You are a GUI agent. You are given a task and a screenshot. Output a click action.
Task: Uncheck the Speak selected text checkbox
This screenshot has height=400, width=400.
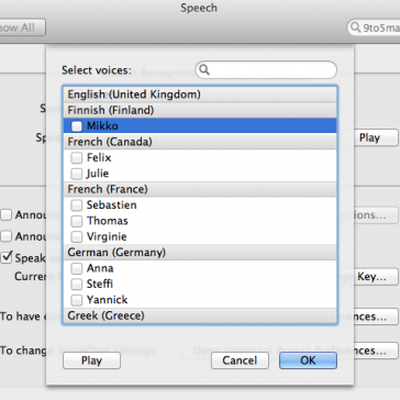[7, 257]
